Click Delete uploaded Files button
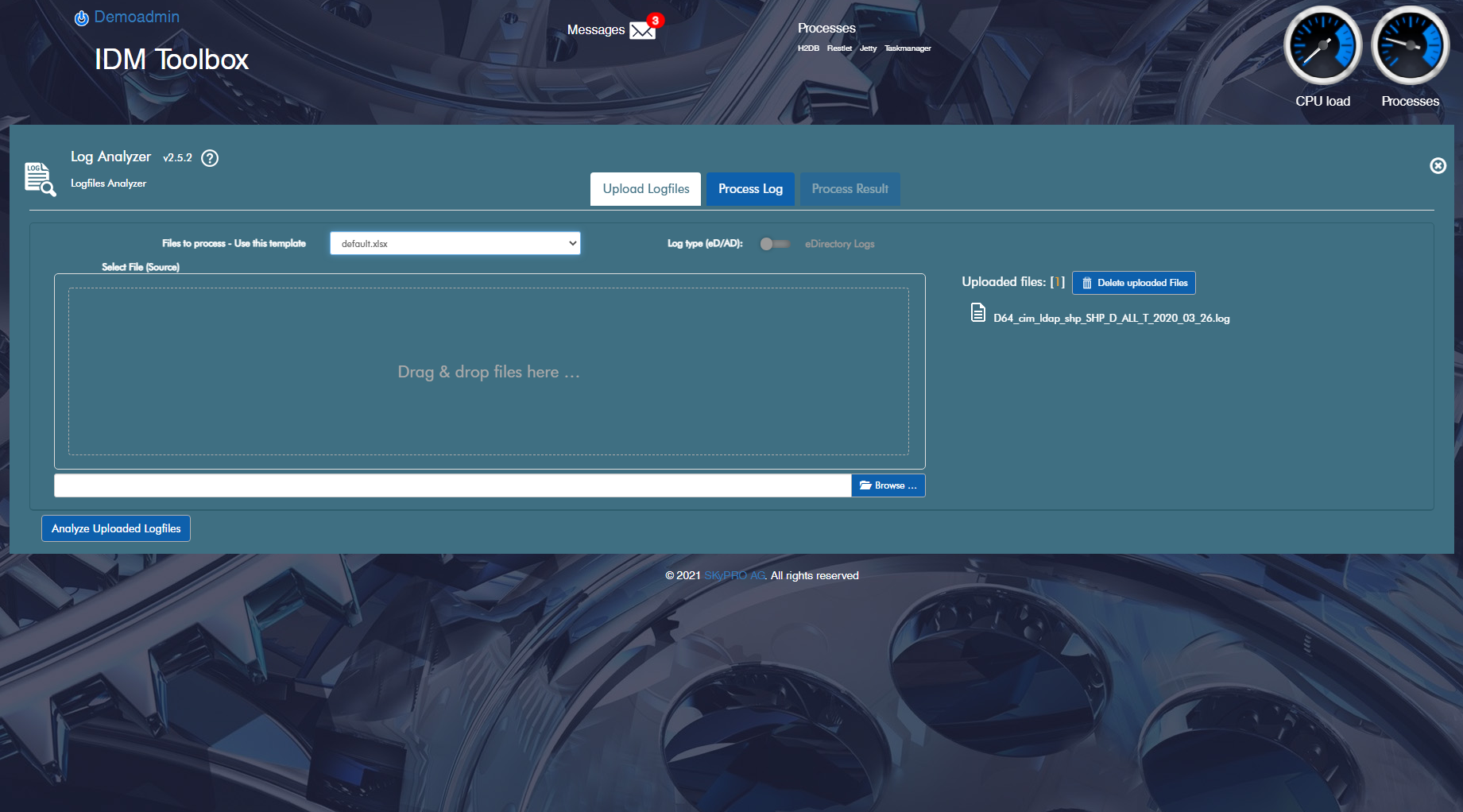The height and width of the screenshot is (812, 1463). [x=1134, y=283]
